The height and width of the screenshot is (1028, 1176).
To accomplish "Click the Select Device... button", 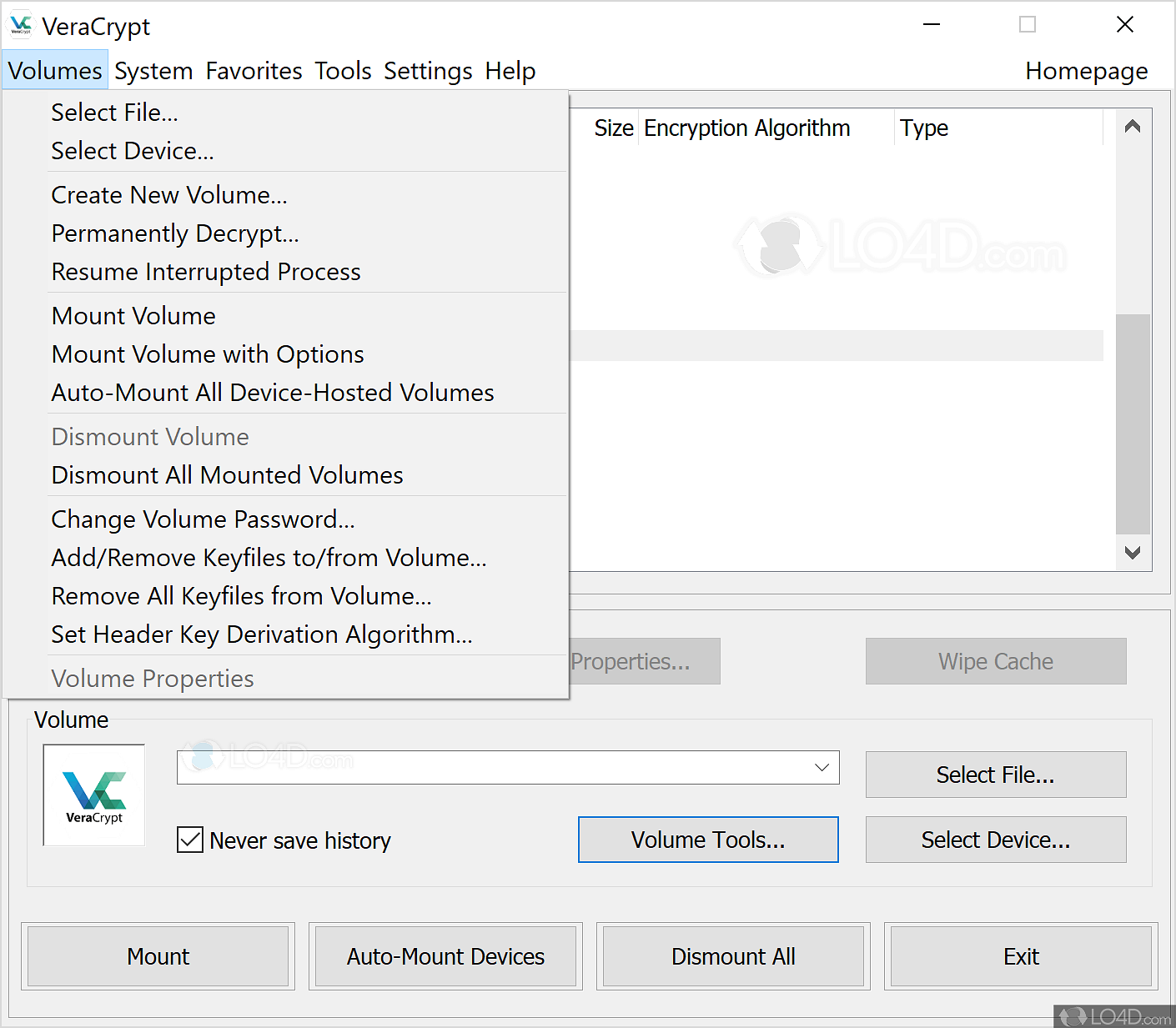I will click(996, 840).
